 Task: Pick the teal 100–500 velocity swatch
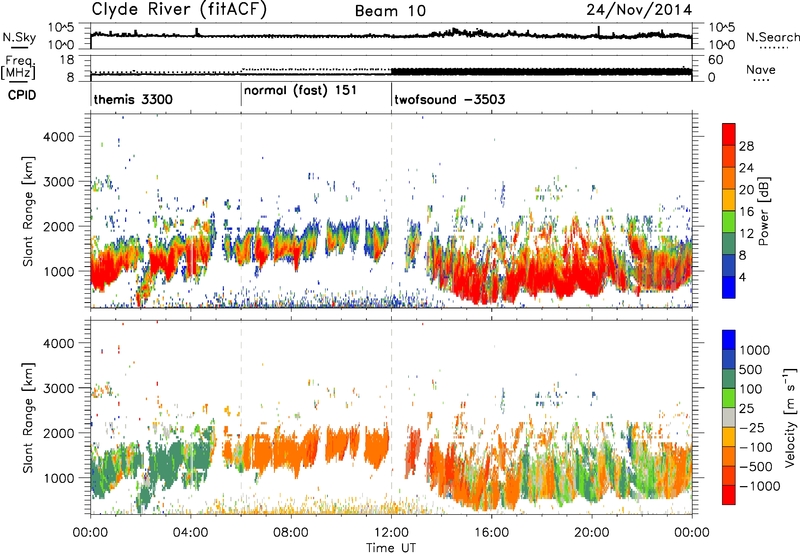click(x=729, y=379)
